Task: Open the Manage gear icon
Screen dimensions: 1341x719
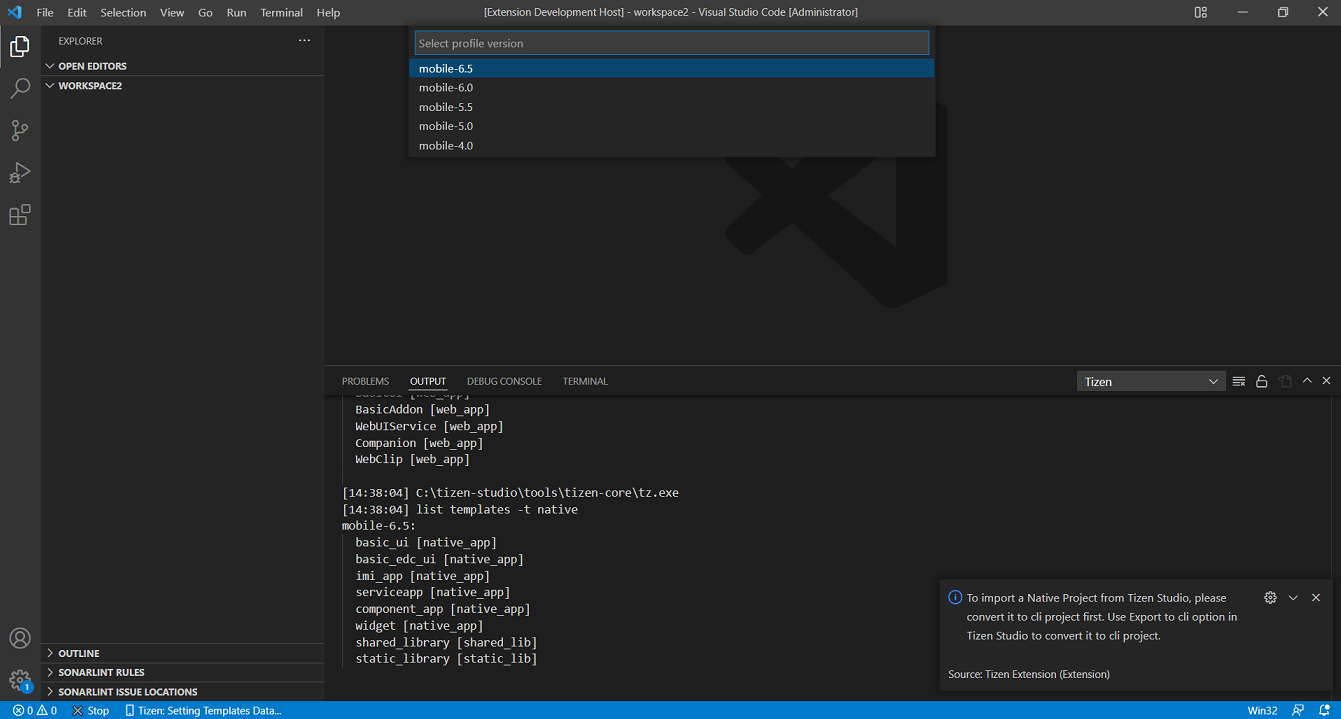Action: [20, 680]
